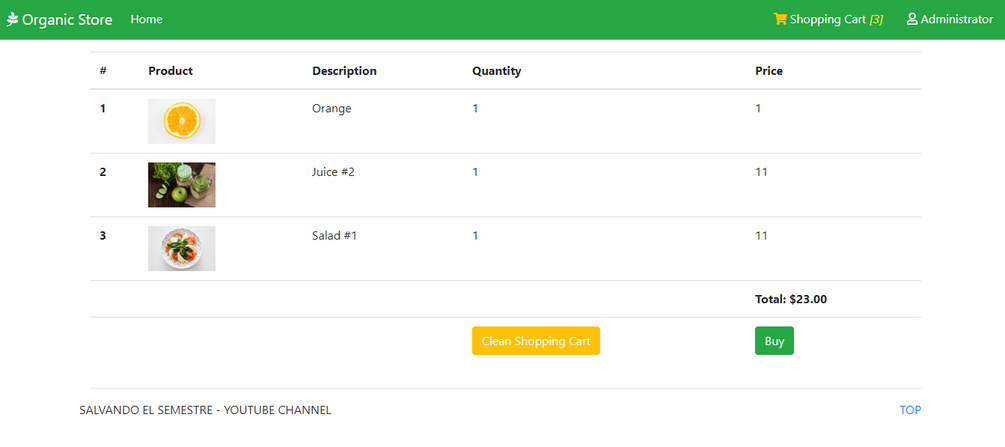
Task: Click the Organic Store brand name
Action: pos(67,19)
